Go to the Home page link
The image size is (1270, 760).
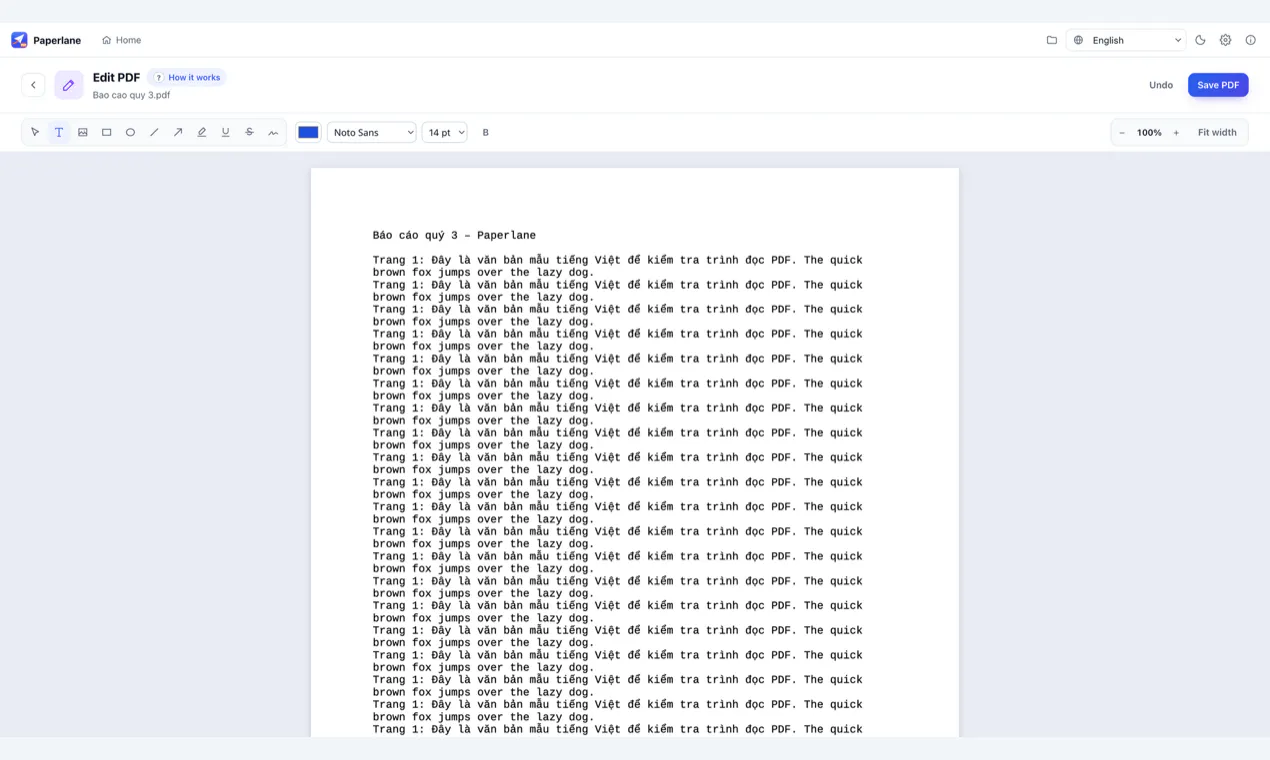pos(122,40)
